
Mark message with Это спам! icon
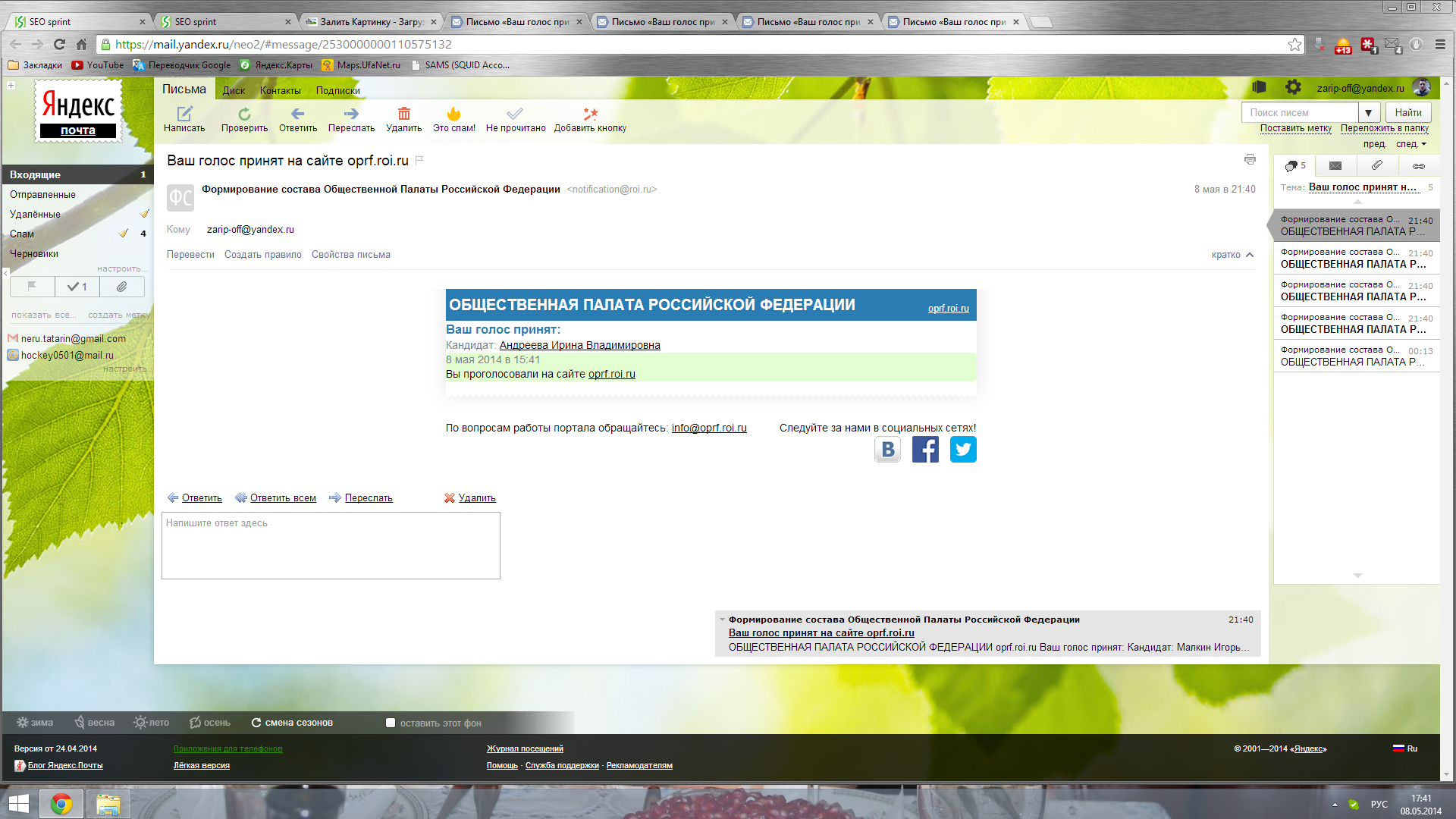453,115
